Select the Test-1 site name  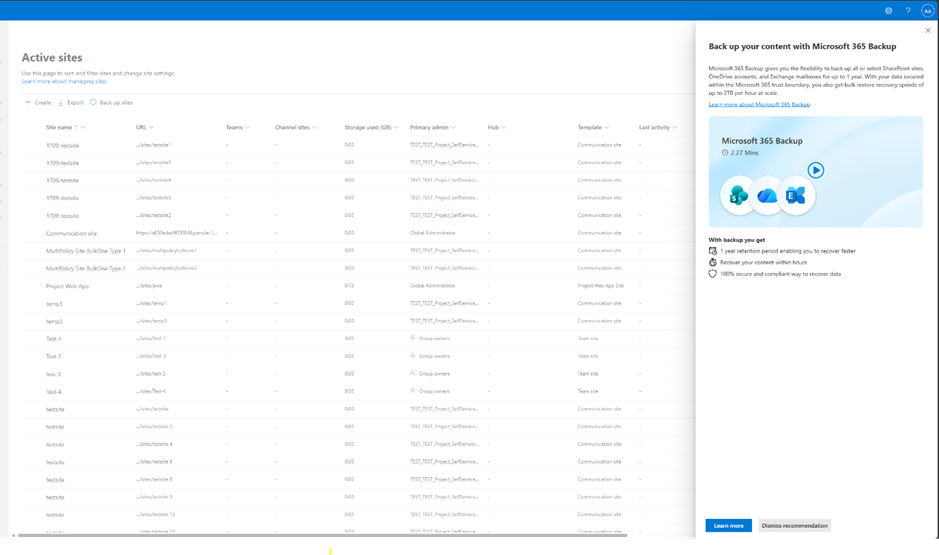53,339
